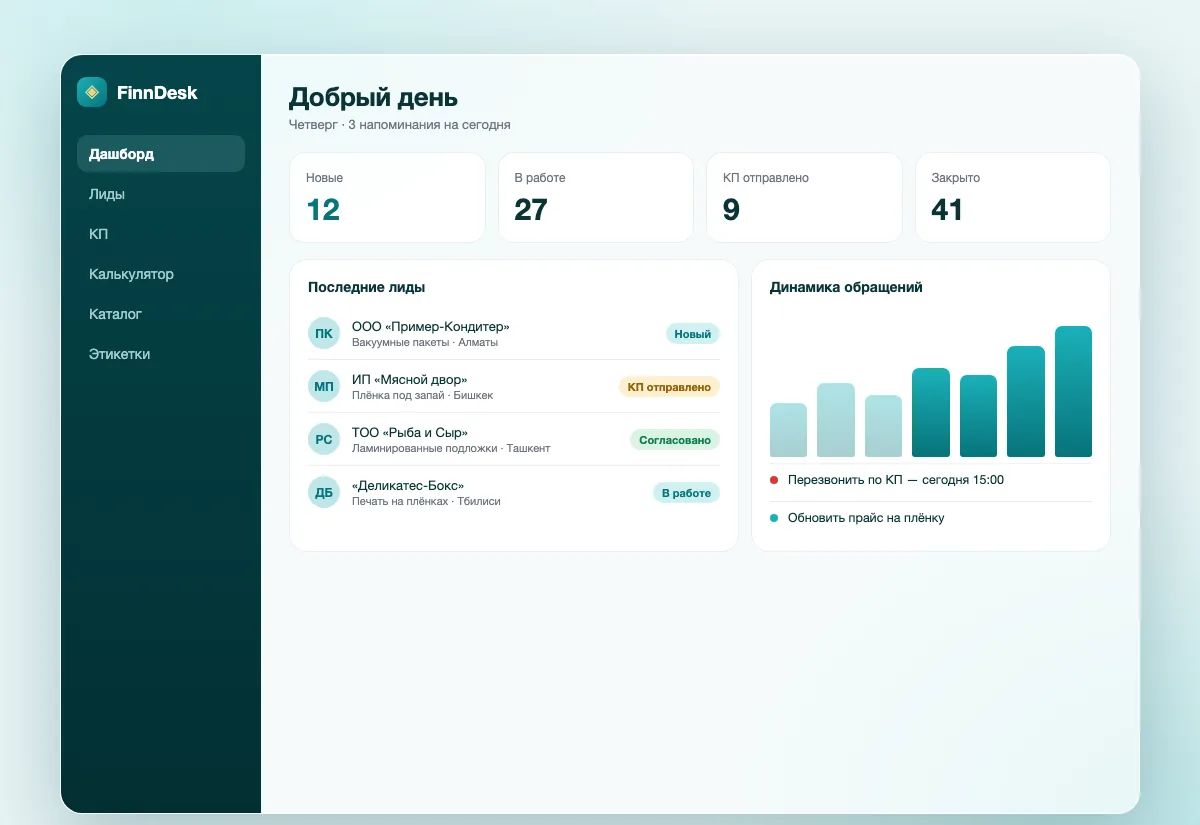Click the shortest, first chart bar

pos(788,430)
